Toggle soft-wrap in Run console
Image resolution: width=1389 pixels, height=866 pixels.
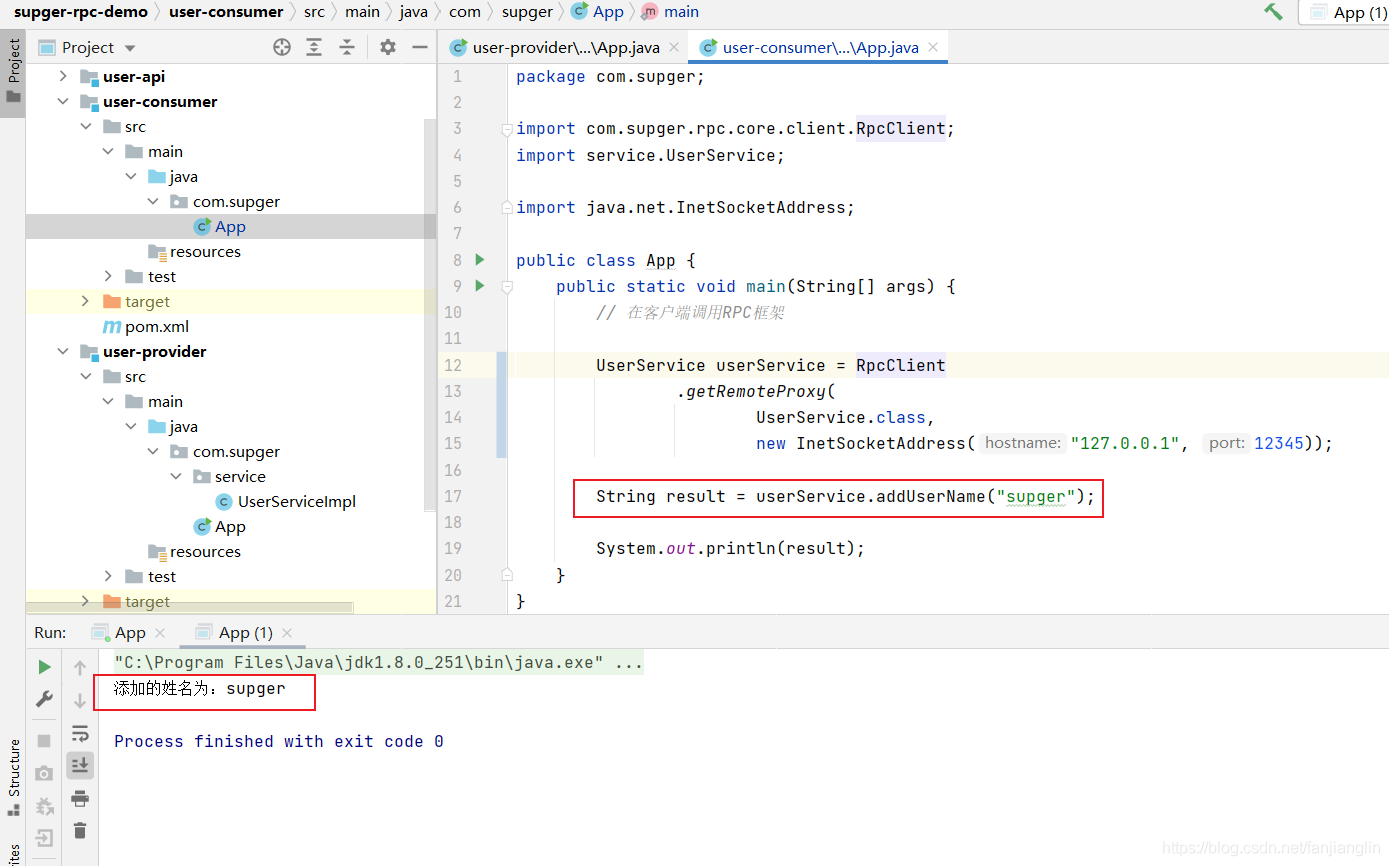tap(80, 734)
